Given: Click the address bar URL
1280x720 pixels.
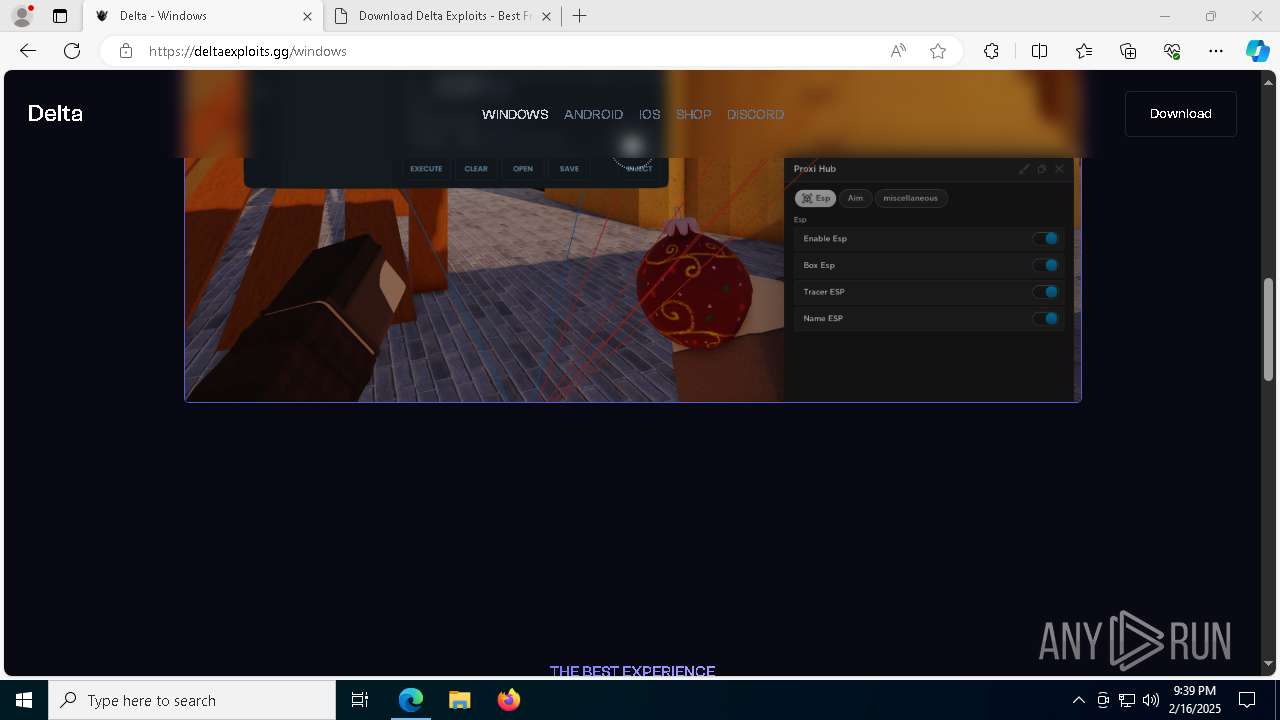Looking at the screenshot, I should [248, 51].
